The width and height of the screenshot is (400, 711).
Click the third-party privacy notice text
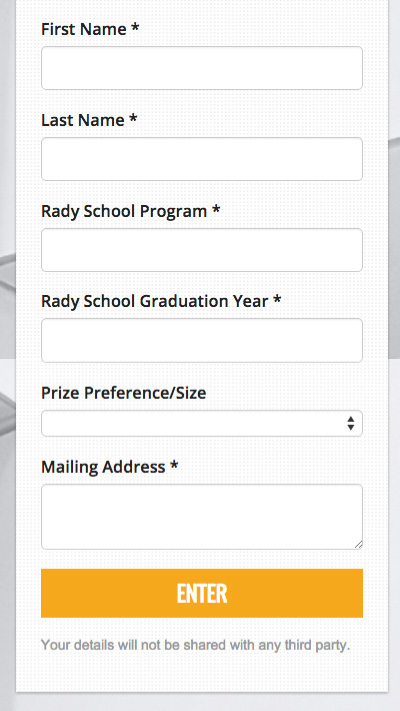(195, 645)
